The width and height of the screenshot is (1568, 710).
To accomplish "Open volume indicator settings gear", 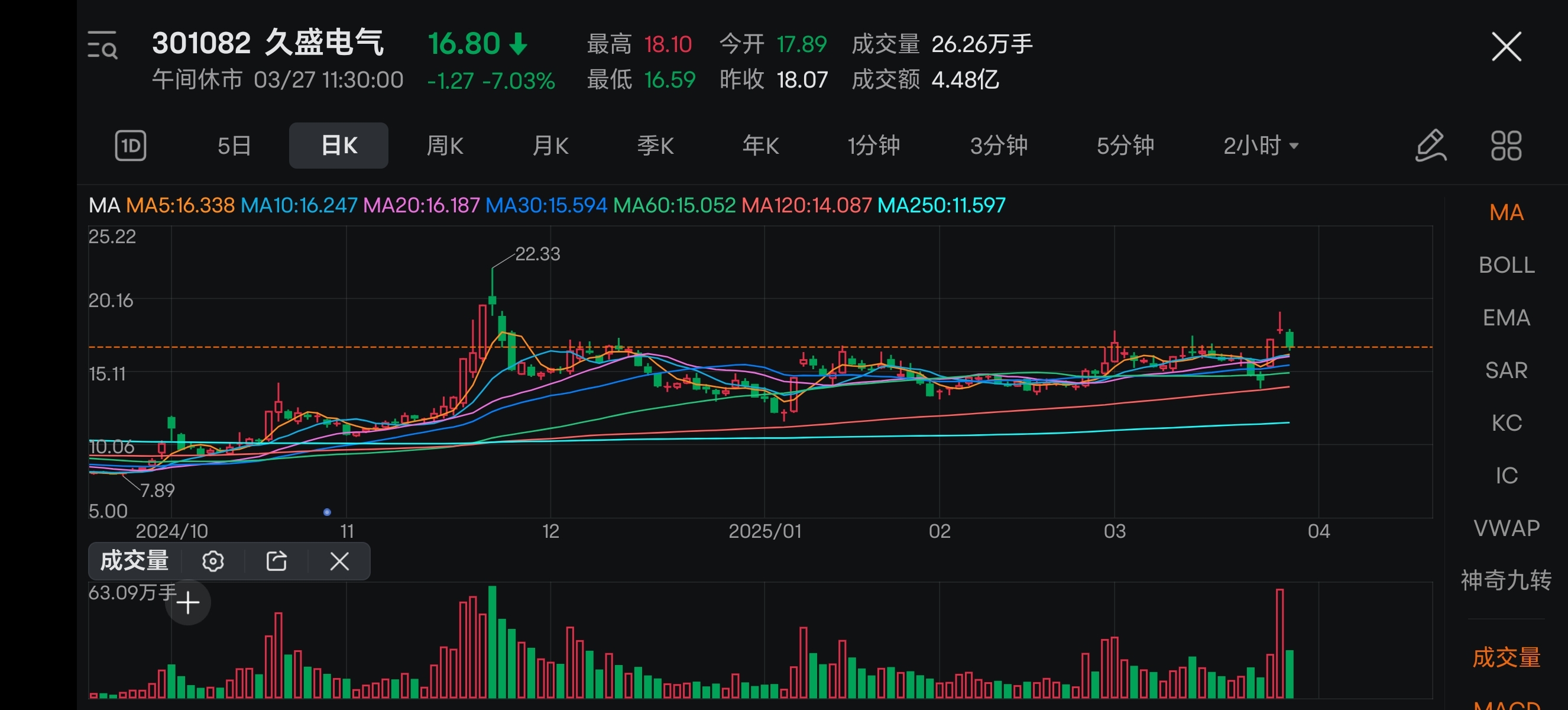I will point(213,561).
